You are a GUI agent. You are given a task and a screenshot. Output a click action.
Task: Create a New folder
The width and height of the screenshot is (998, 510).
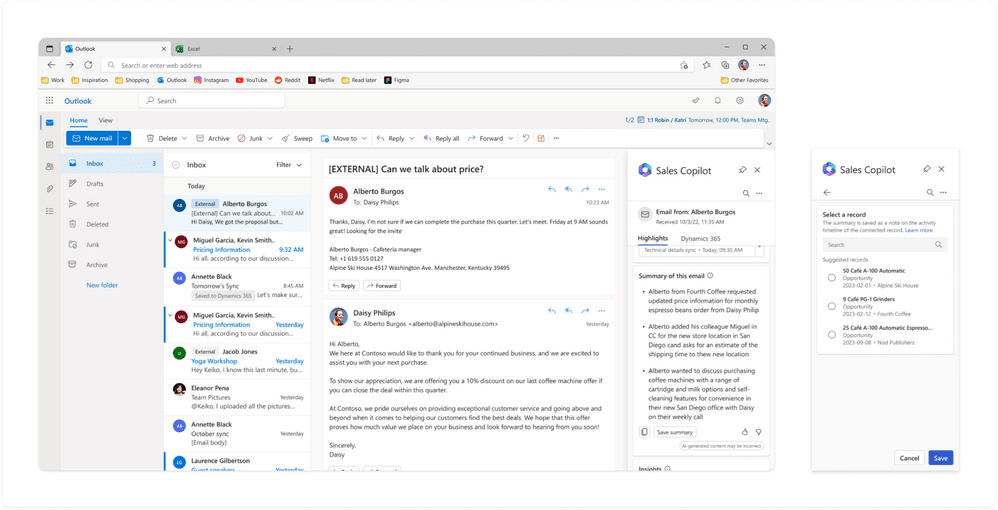(x=102, y=285)
